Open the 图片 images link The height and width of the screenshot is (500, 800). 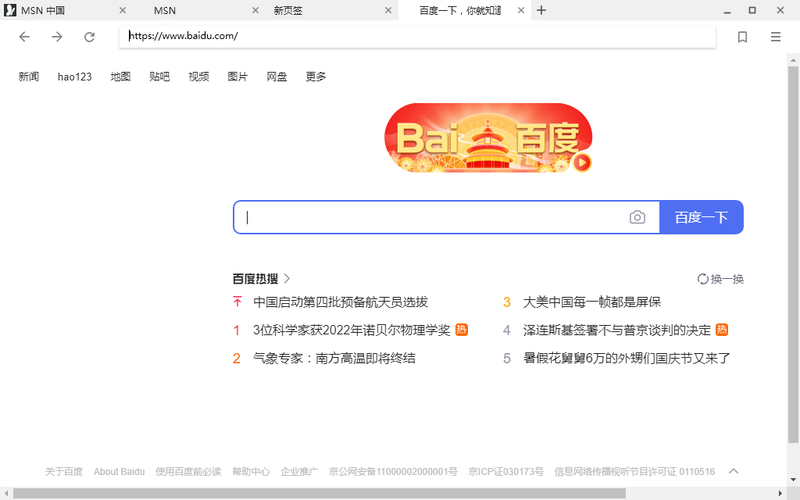pos(238,77)
